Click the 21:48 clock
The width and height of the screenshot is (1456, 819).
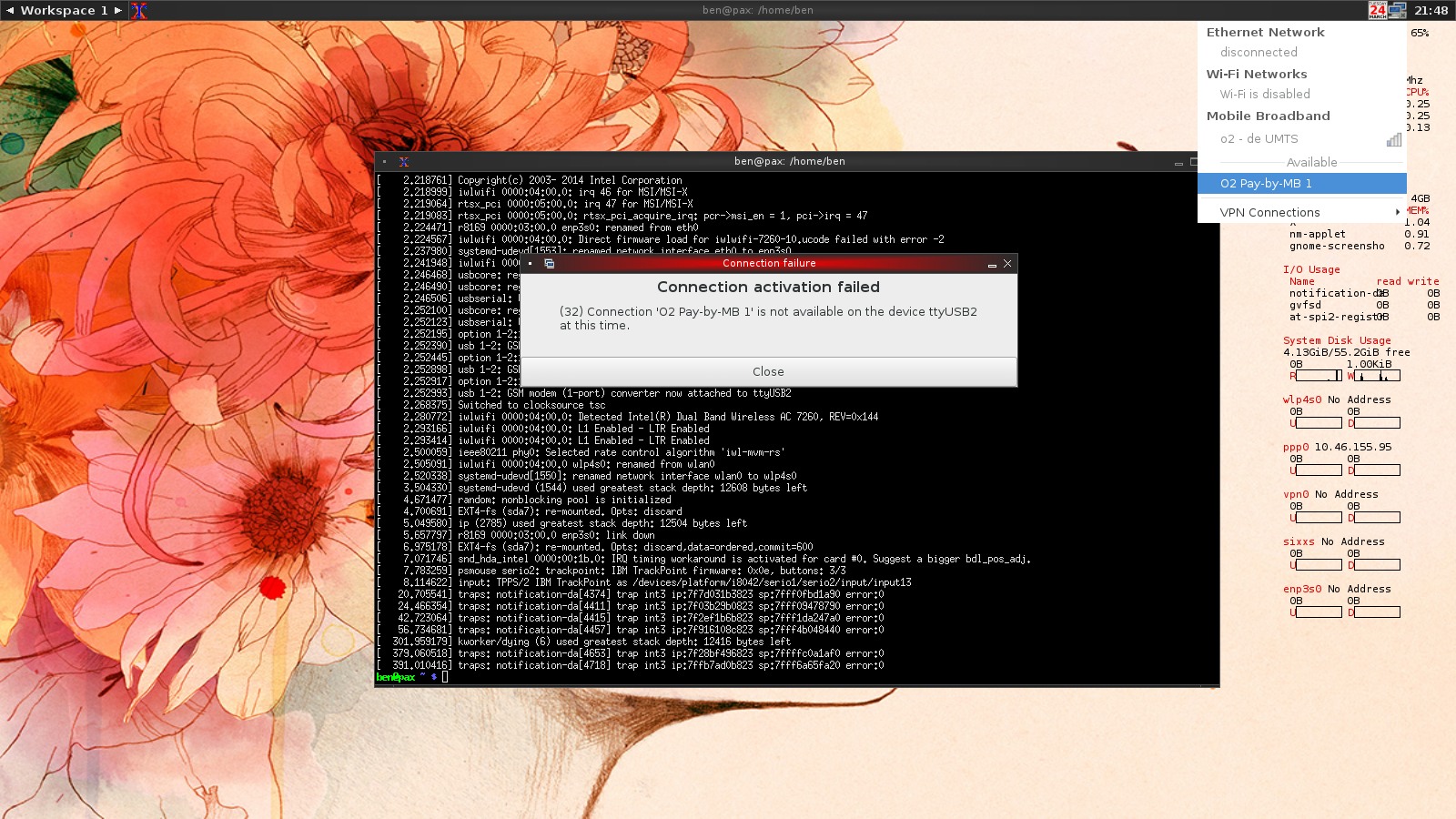1431,10
